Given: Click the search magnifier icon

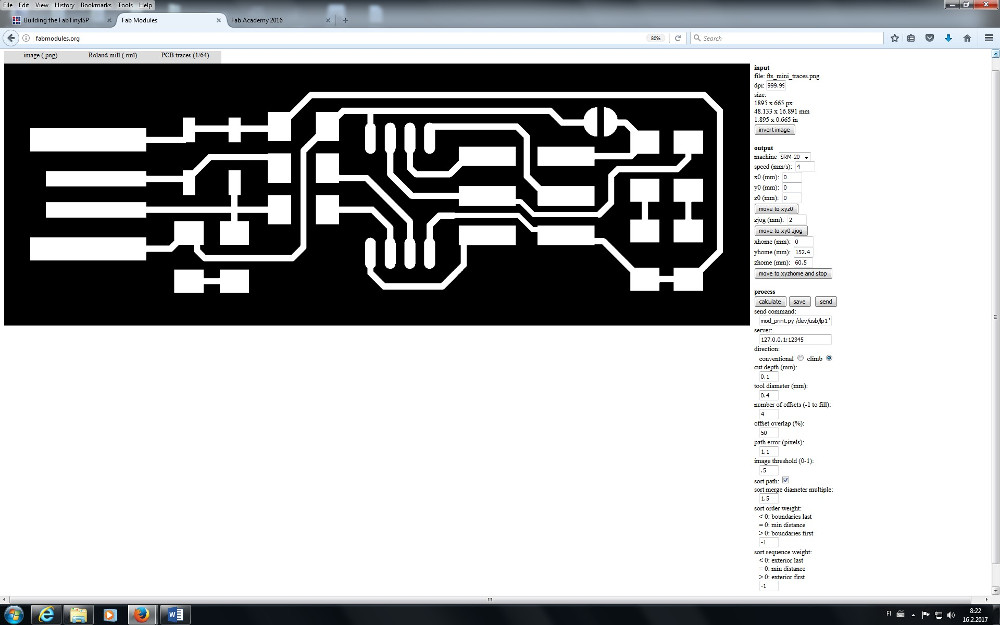Looking at the screenshot, I should point(697,38).
